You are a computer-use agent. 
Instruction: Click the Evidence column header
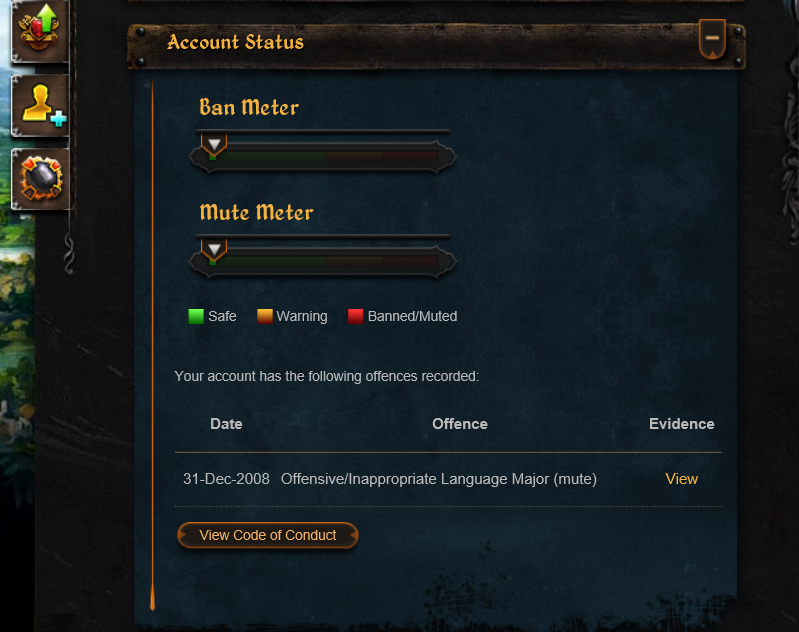pyautogui.click(x=681, y=424)
